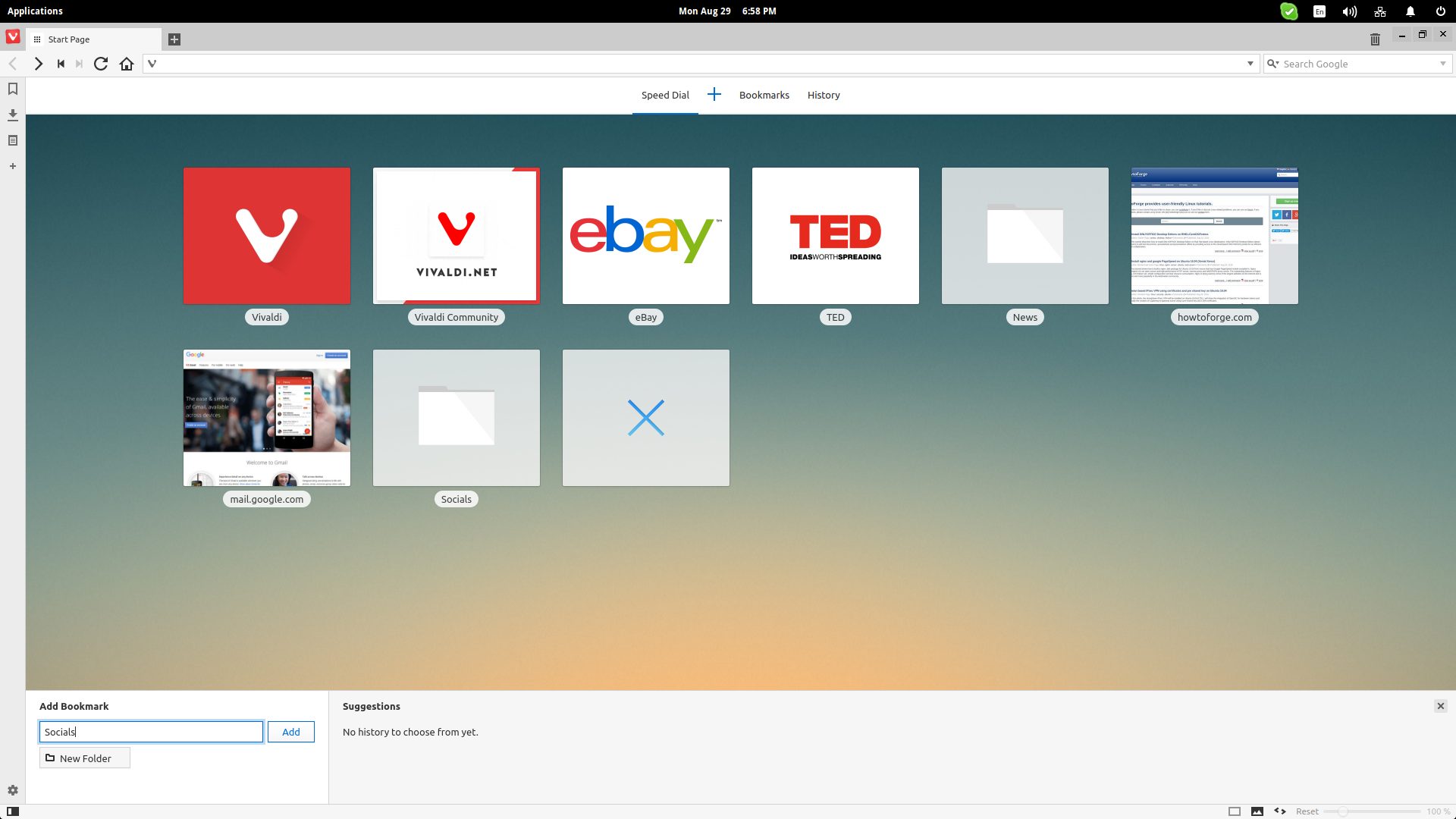This screenshot has width=1456, height=819.
Task: Close the Add Bookmark panel
Action: coord(1441,706)
